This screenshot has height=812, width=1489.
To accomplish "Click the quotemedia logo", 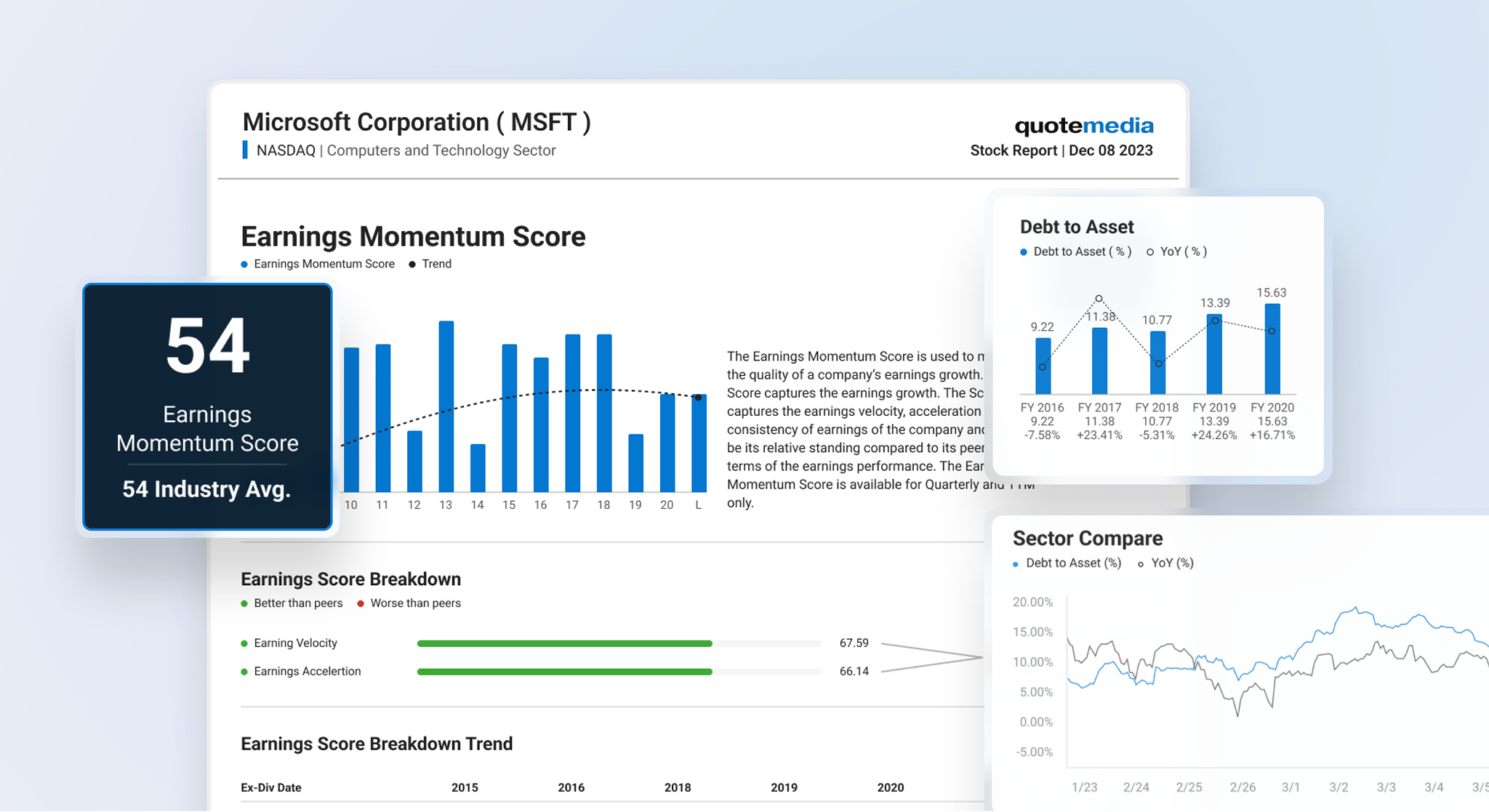I will pos(1084,126).
